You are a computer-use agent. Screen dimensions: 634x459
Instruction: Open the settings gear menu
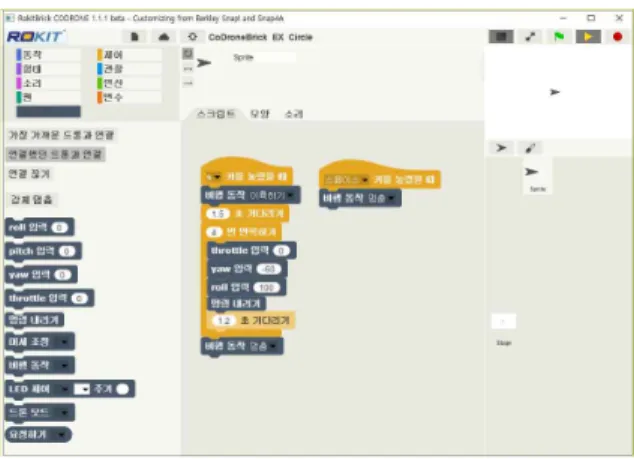[192, 37]
